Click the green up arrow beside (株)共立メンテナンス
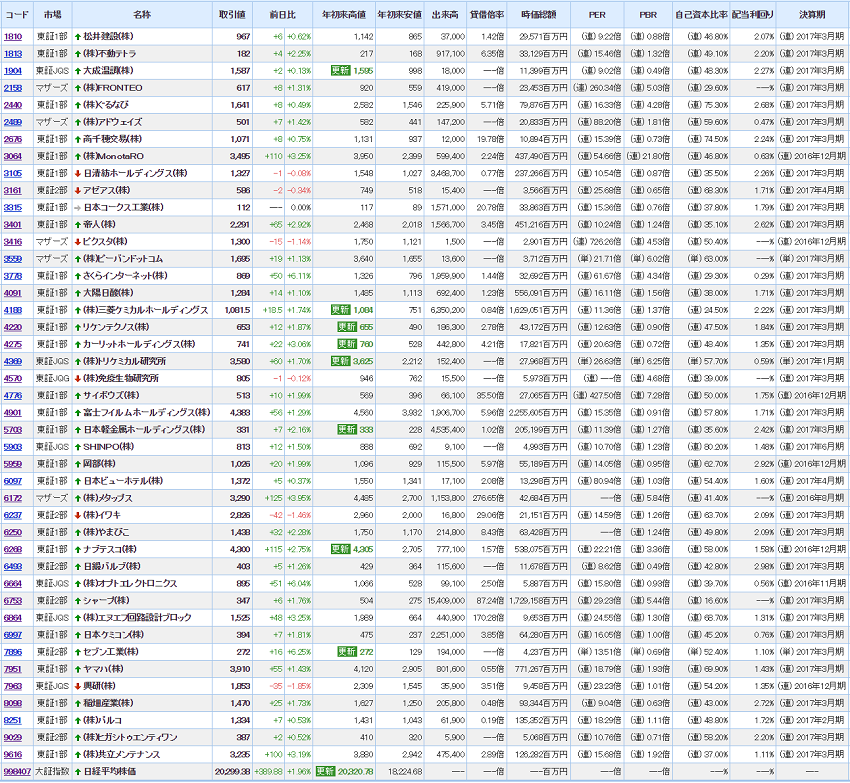Screen dimensions: 850x783 (x=78, y=754)
